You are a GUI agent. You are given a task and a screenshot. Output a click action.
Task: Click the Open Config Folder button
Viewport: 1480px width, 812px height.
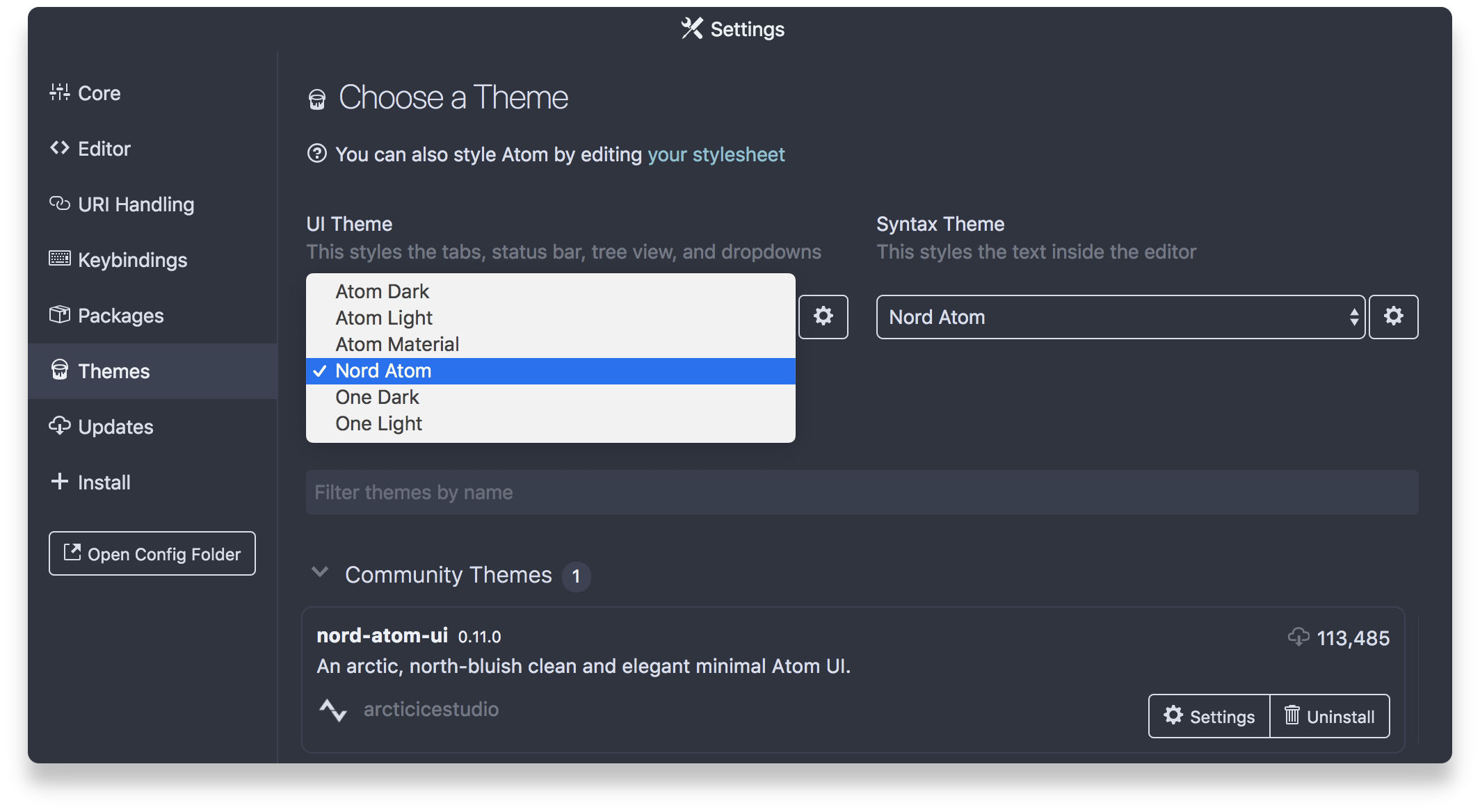coord(152,553)
